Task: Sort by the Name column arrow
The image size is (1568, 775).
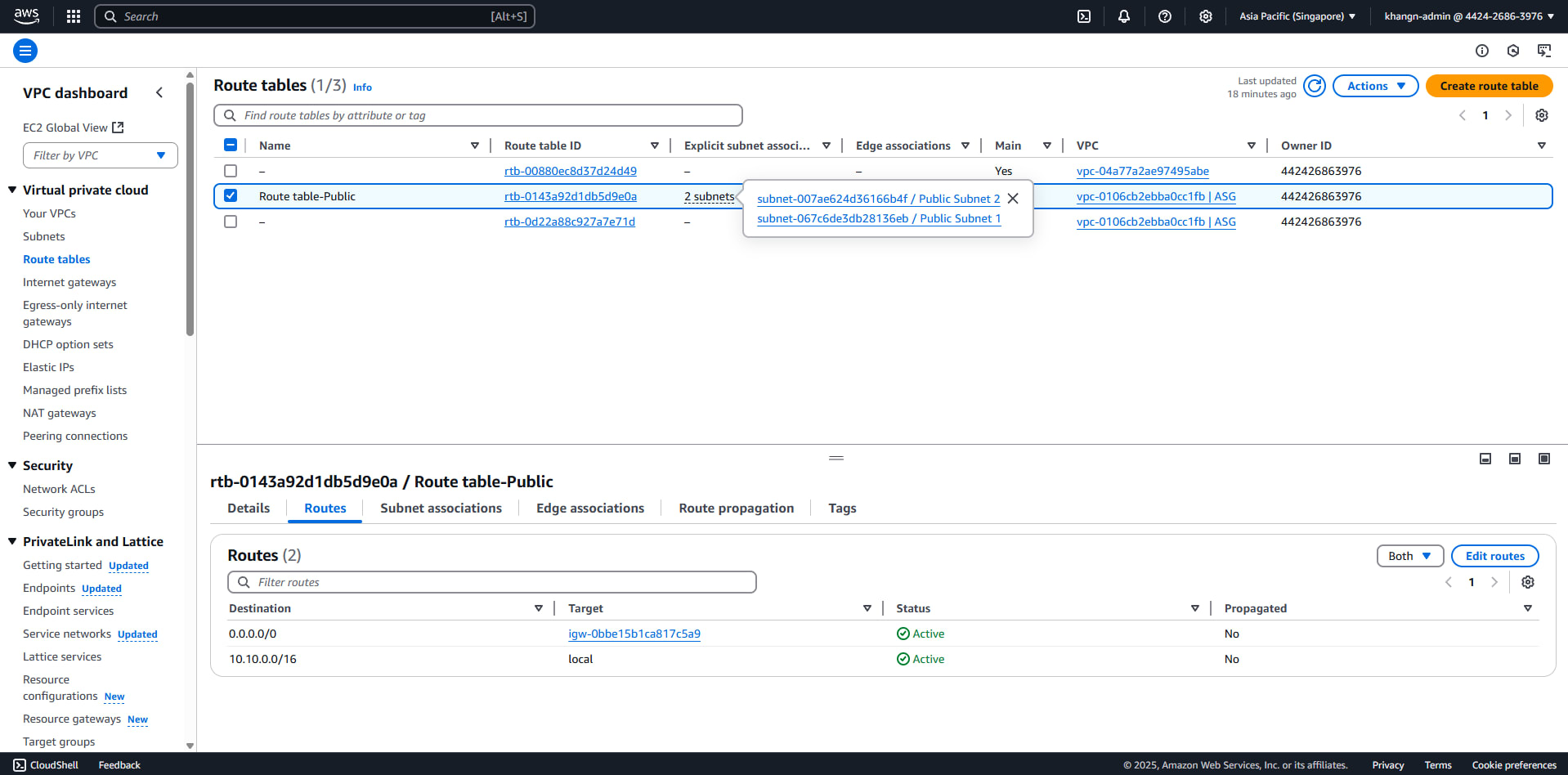Action: (475, 146)
